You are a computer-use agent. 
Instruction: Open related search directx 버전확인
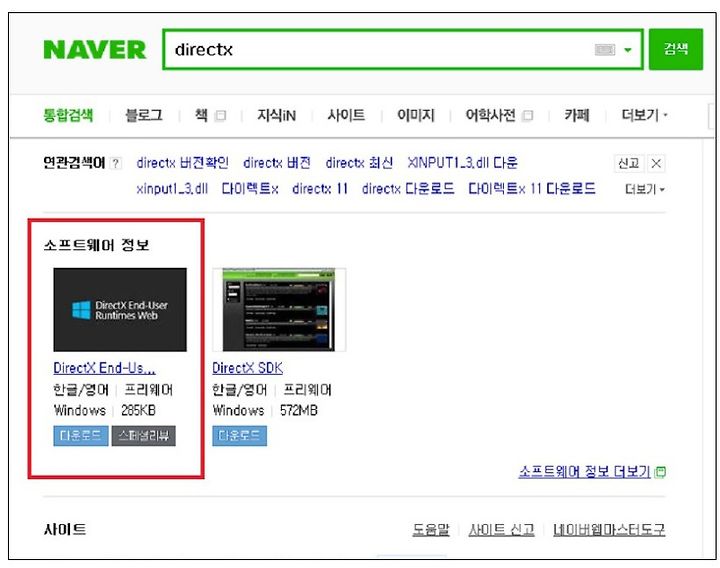tap(182, 163)
